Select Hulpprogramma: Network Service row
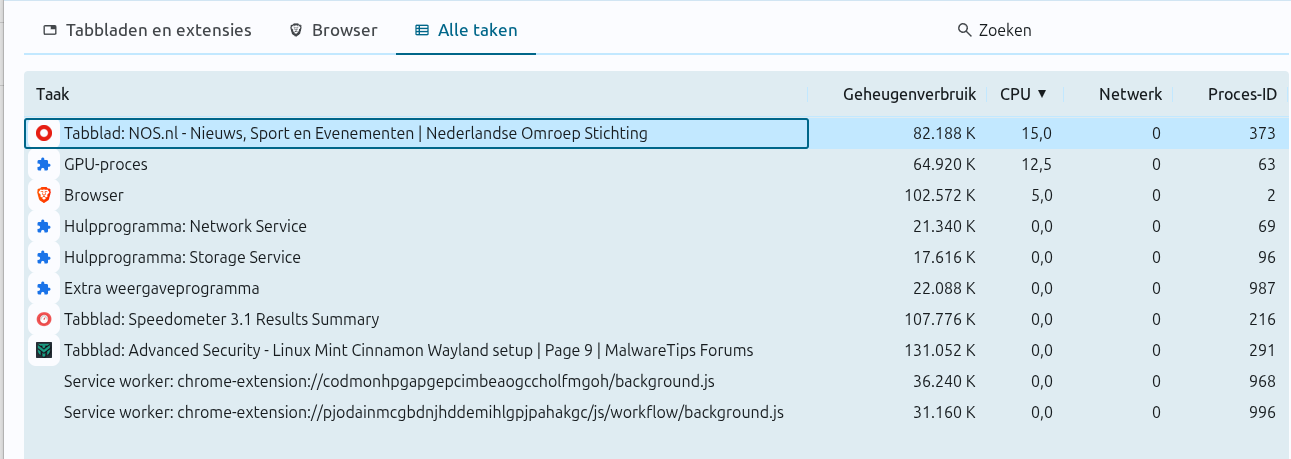Image resolution: width=1291 pixels, height=459 pixels. 657,226
